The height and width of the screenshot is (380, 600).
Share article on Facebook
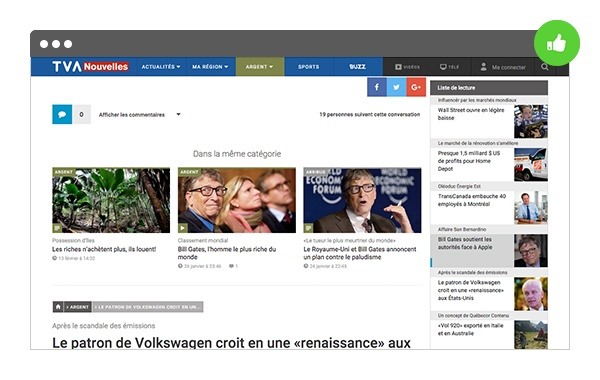(377, 87)
